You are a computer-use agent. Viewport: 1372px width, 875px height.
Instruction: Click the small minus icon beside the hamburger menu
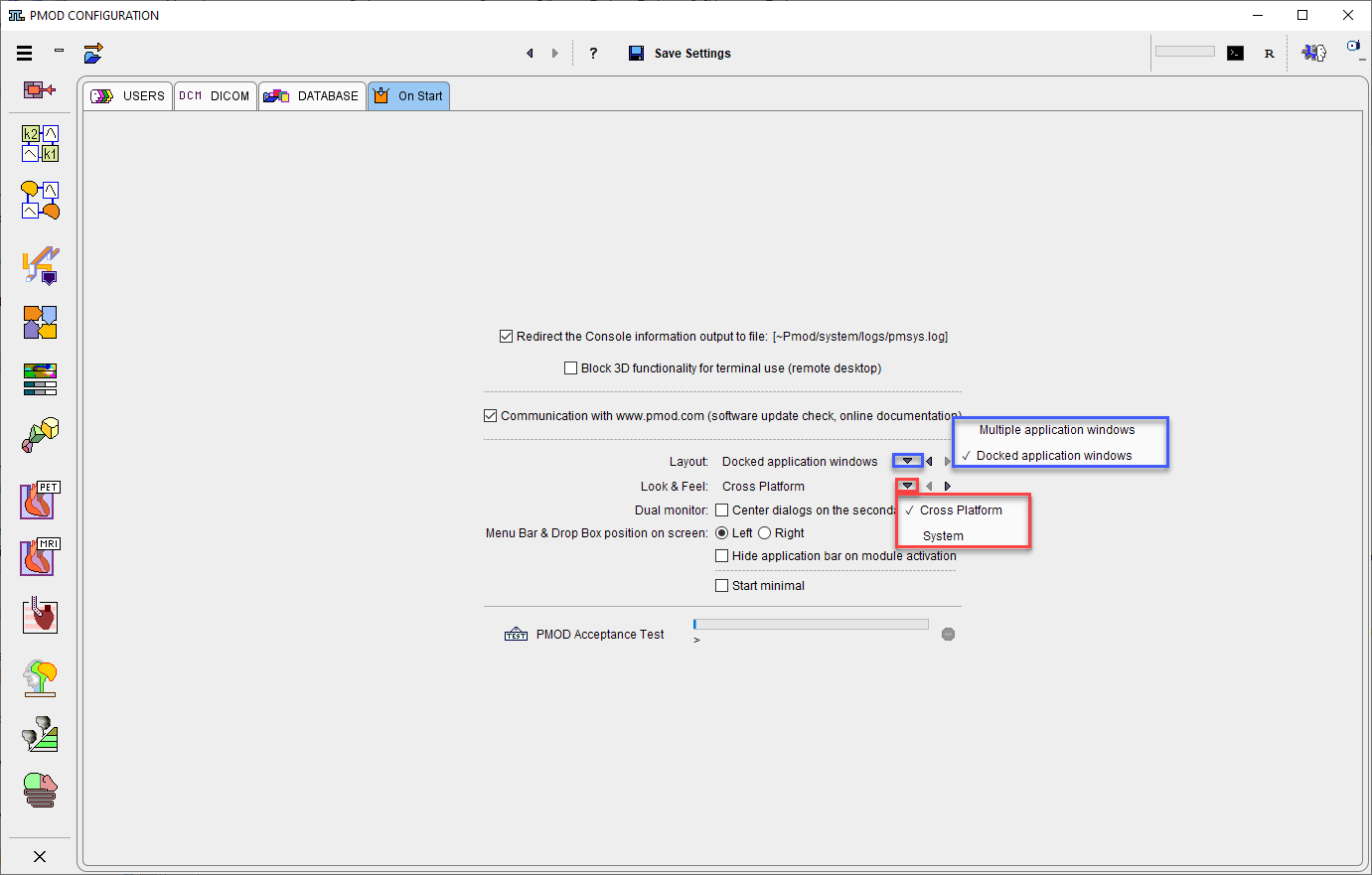pyautogui.click(x=60, y=50)
